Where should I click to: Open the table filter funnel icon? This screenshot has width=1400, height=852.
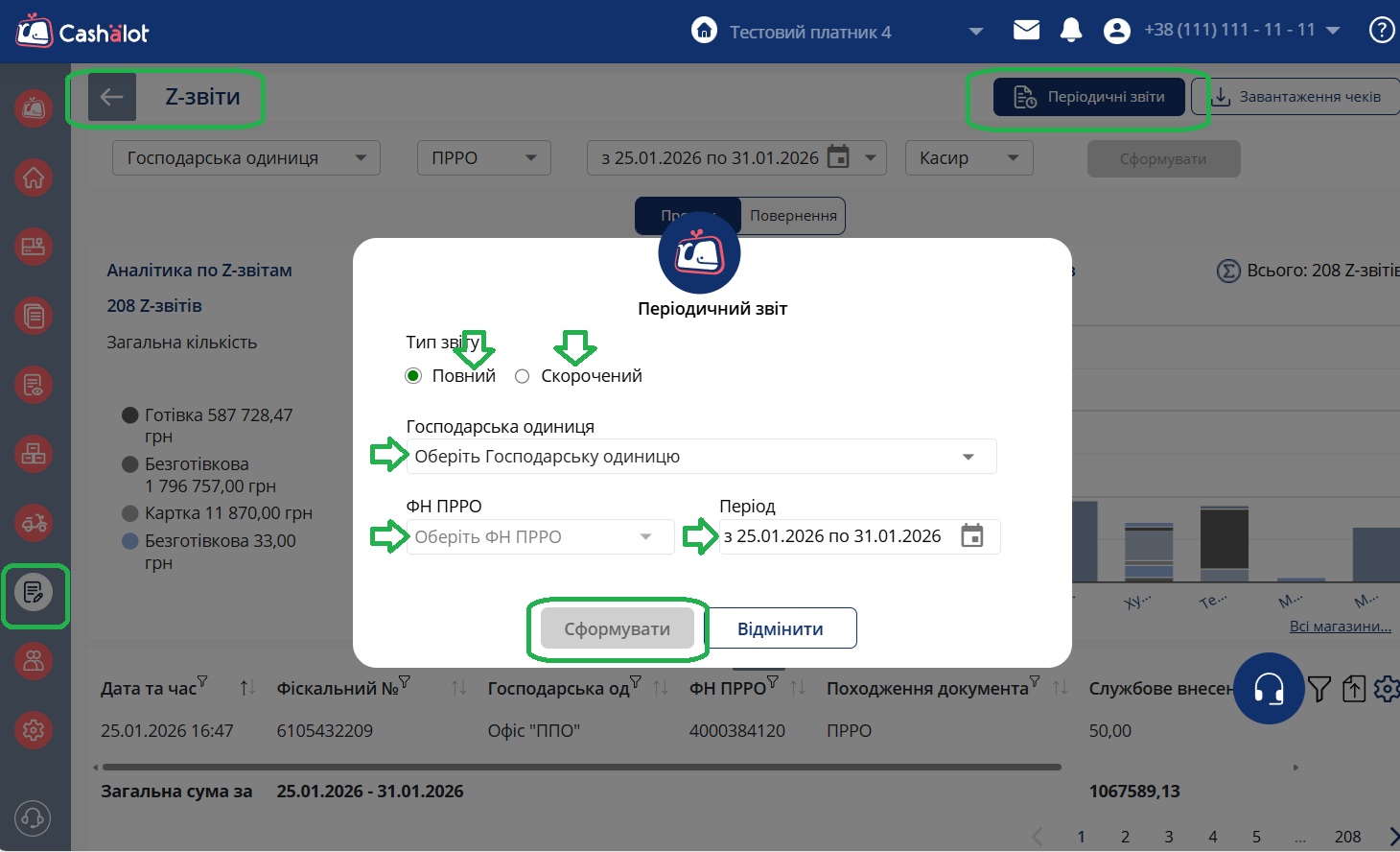1319,689
